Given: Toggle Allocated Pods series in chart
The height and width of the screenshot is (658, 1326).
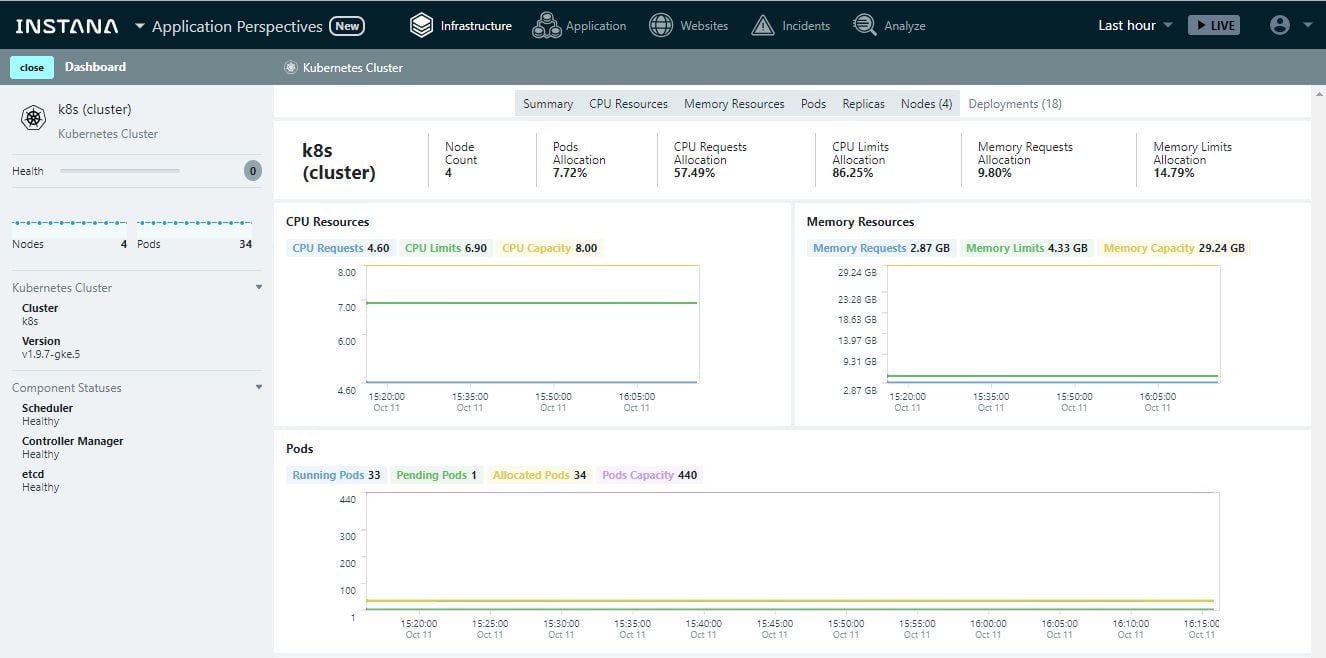Looking at the screenshot, I should [x=539, y=475].
